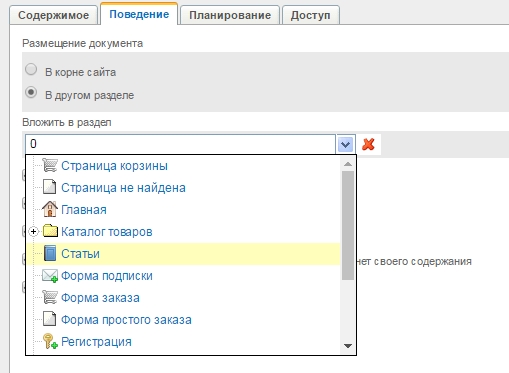Click the blue book icon beside Статьи
Screen dimensions: 509x373
pyautogui.click(x=50, y=253)
